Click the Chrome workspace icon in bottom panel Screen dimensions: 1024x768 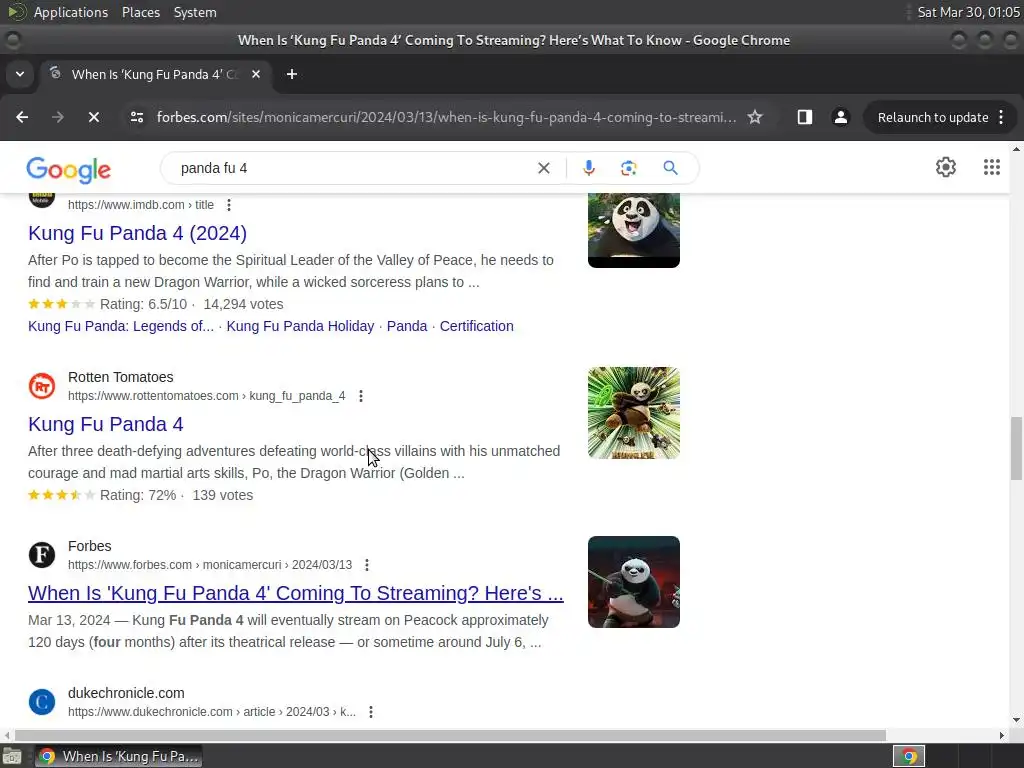point(909,756)
